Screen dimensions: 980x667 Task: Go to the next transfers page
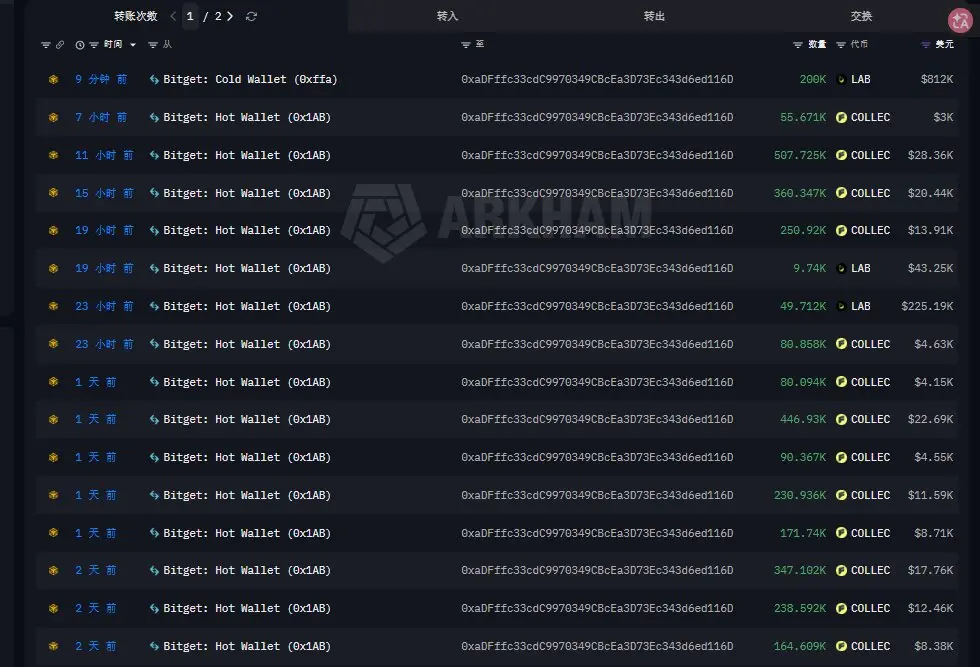[x=230, y=16]
